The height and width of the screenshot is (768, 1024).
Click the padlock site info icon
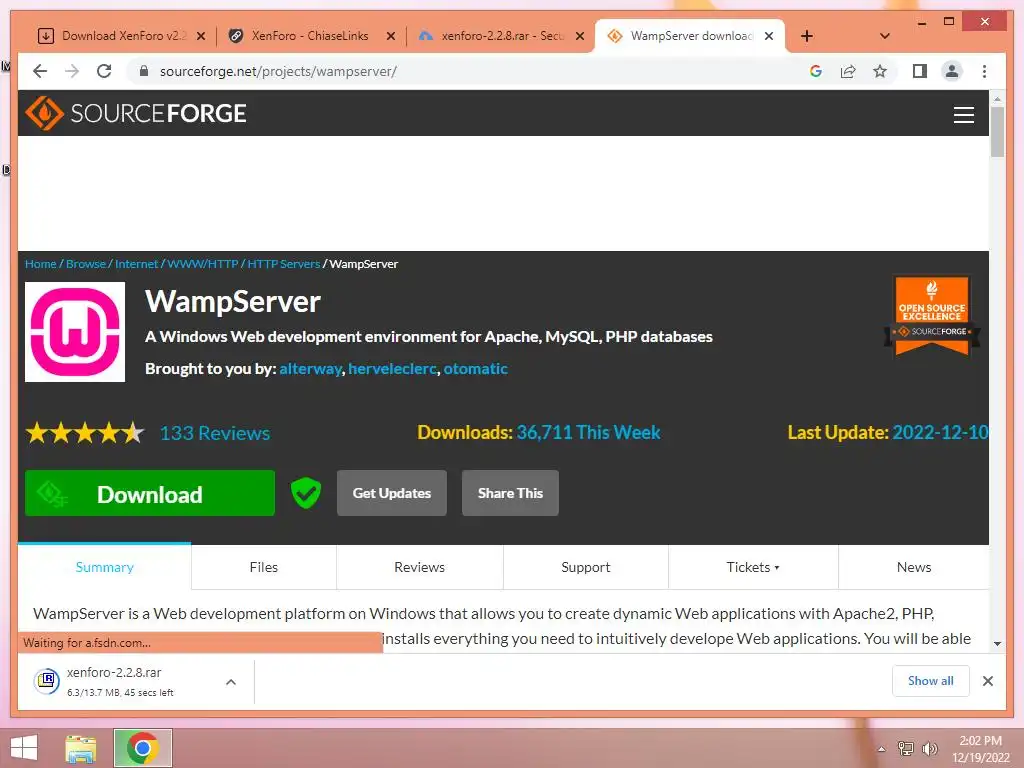[144, 71]
